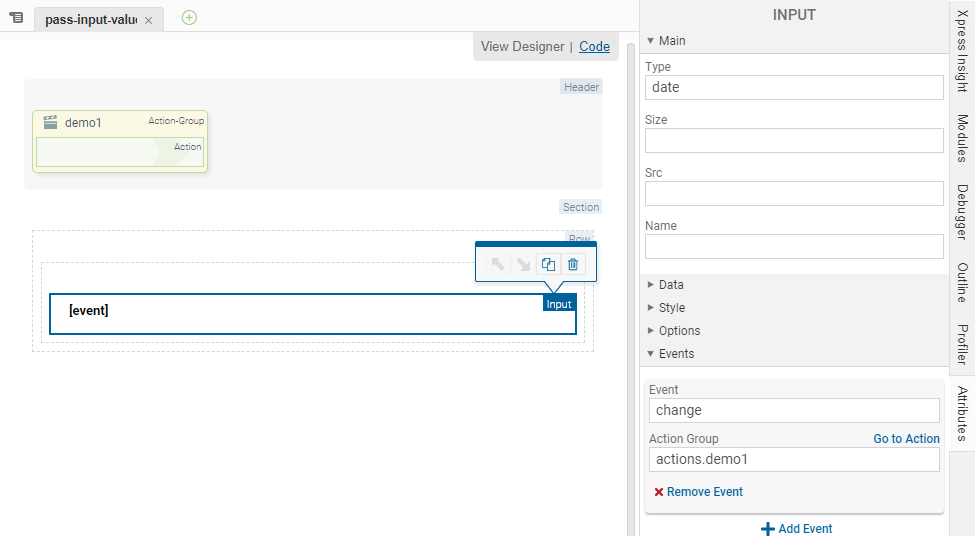The height and width of the screenshot is (536, 976).
Task: Expand the Data section
Action: tap(671, 285)
